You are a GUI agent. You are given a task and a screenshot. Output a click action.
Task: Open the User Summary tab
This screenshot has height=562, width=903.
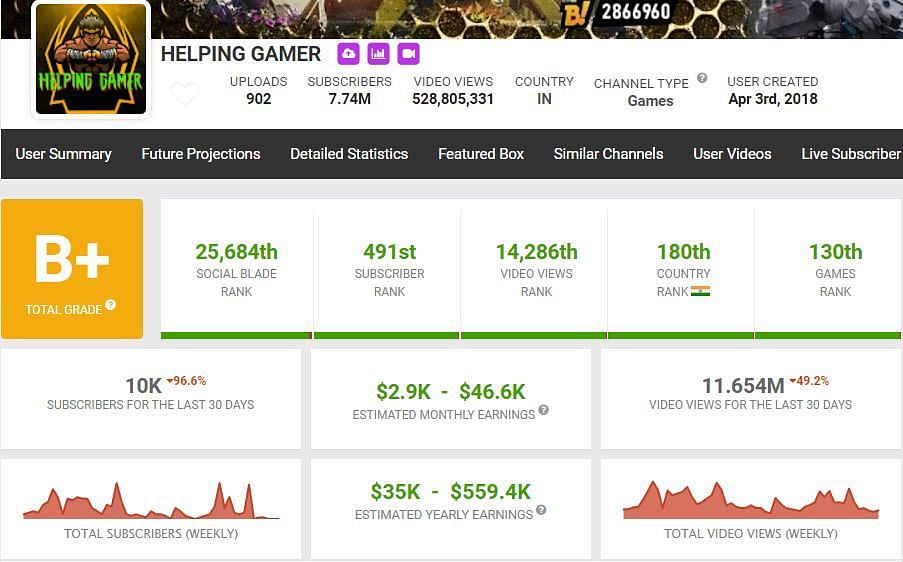click(63, 154)
